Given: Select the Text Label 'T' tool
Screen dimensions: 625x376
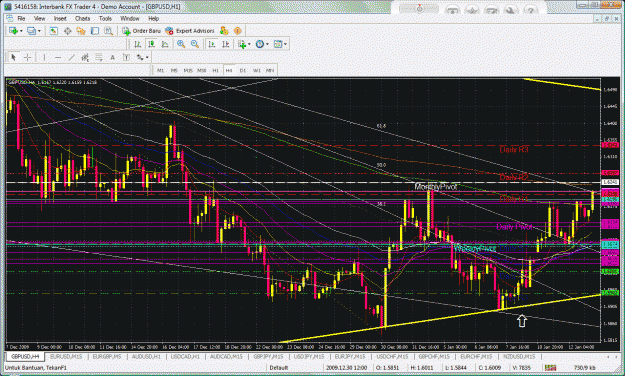Looking at the screenshot, I should pos(126,58).
